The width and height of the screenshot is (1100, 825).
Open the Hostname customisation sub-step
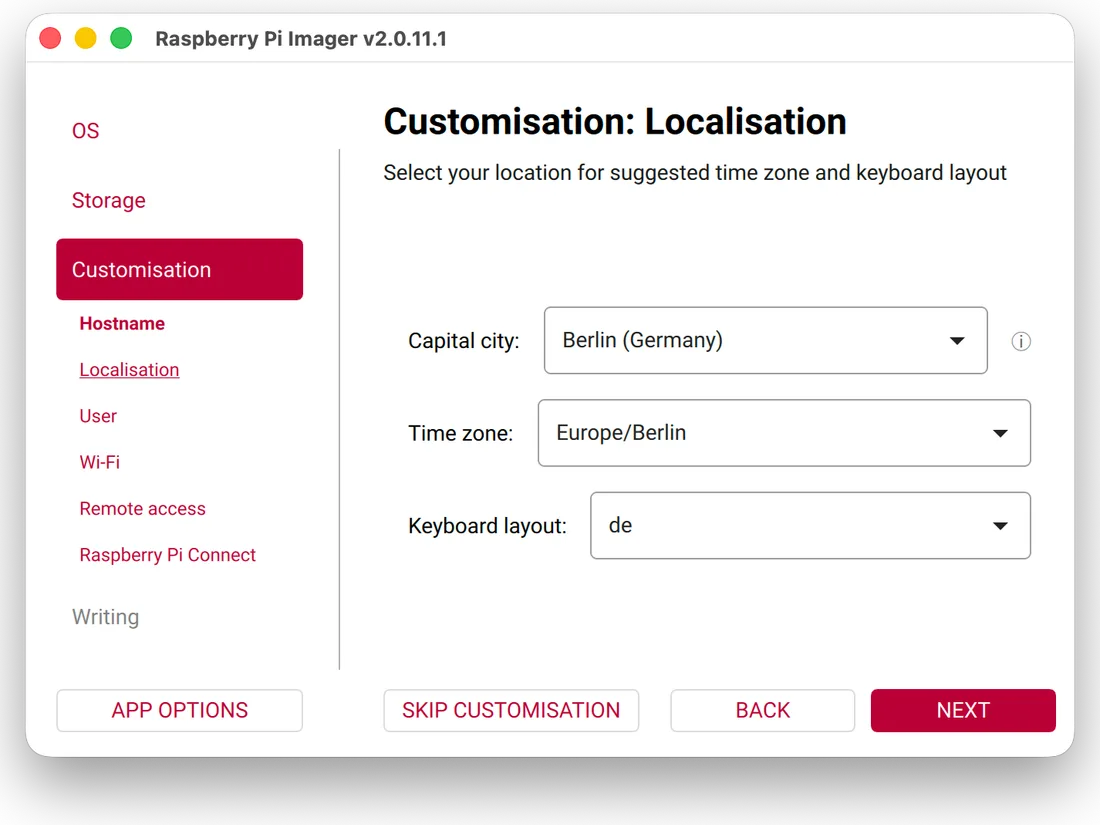(122, 323)
